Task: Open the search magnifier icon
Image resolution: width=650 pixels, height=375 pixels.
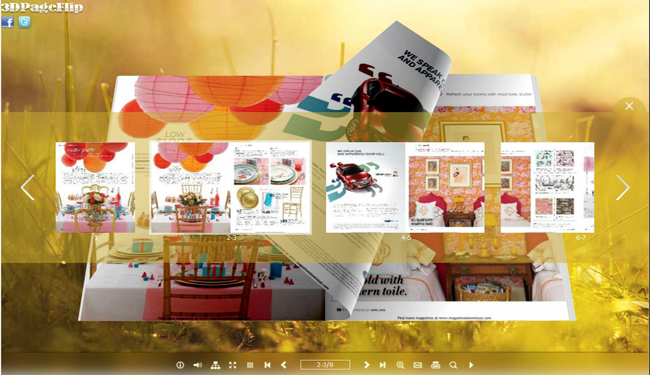Action: [x=453, y=365]
